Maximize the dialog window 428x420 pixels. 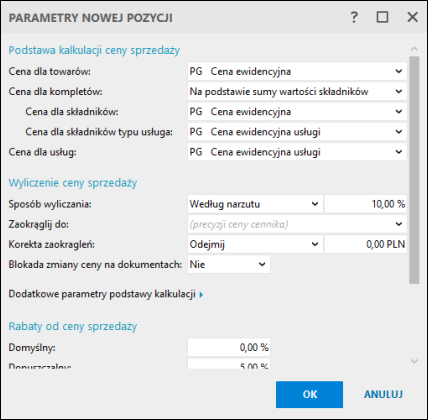click(382, 17)
